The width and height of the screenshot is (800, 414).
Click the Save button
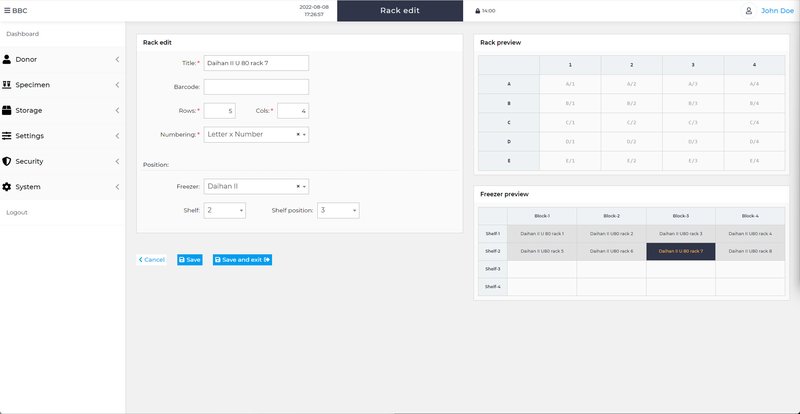pyautogui.click(x=189, y=260)
